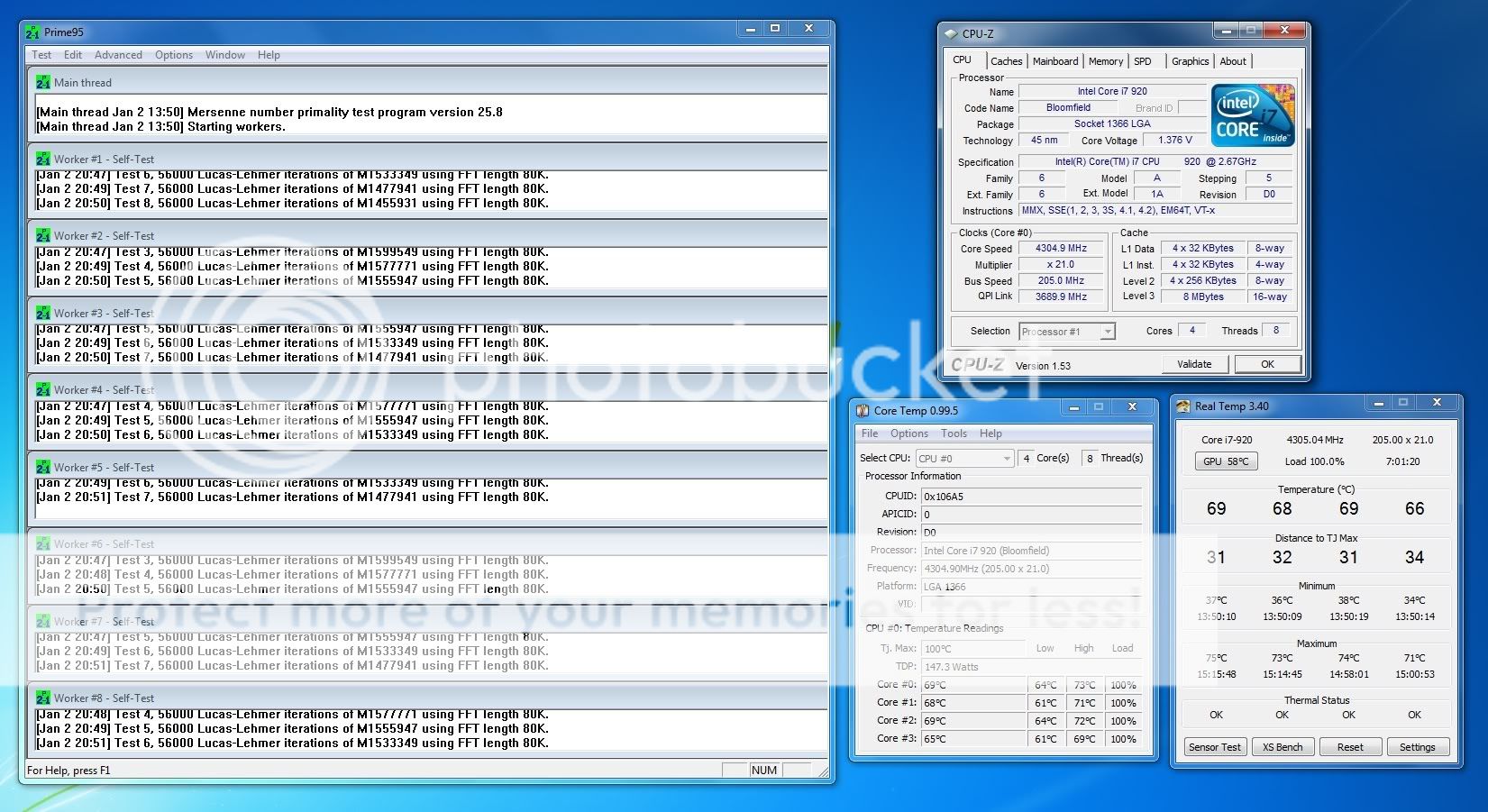
Task: Click the Validate button in CPU-Z
Action: coord(1194,364)
